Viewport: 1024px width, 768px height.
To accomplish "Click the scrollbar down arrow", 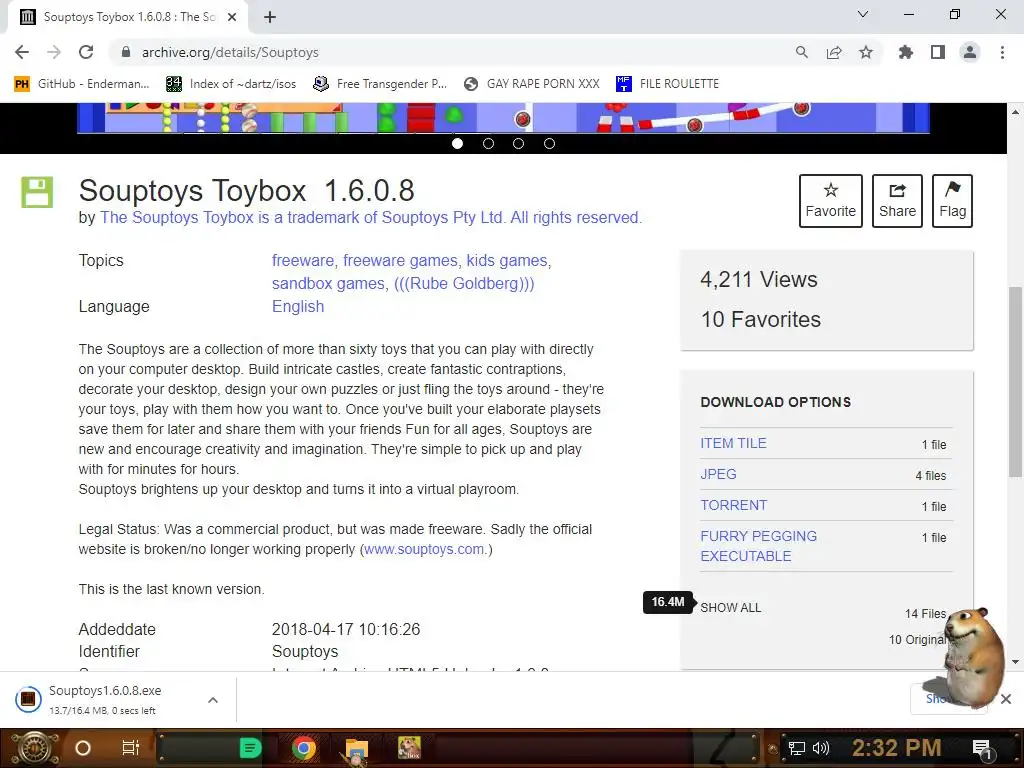I will [1015, 662].
